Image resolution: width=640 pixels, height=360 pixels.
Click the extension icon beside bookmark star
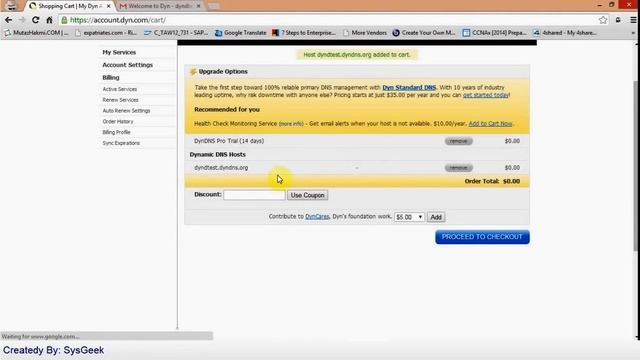pos(618,20)
